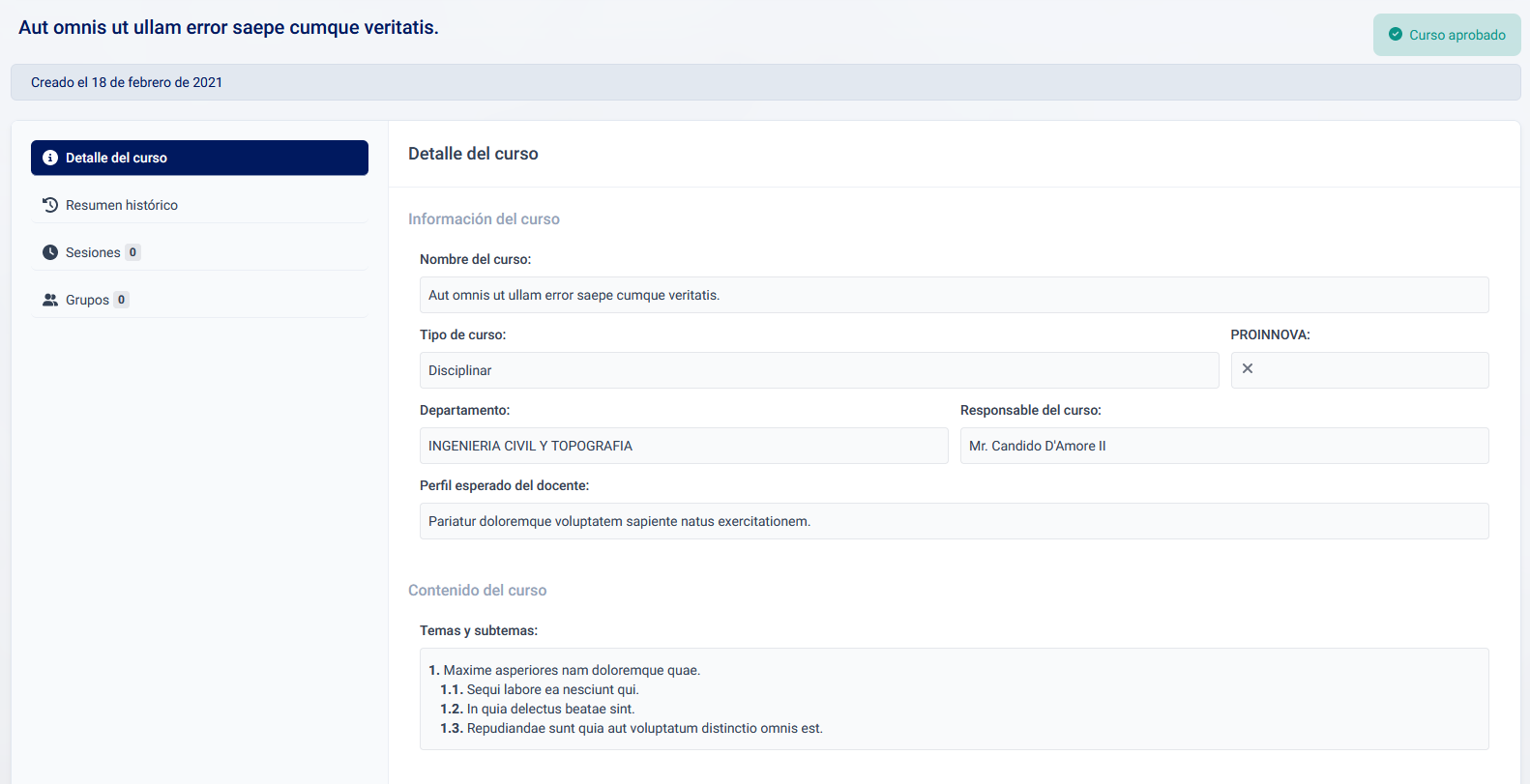
Task: Click the Temas y subtemas content box
Action: click(954, 699)
